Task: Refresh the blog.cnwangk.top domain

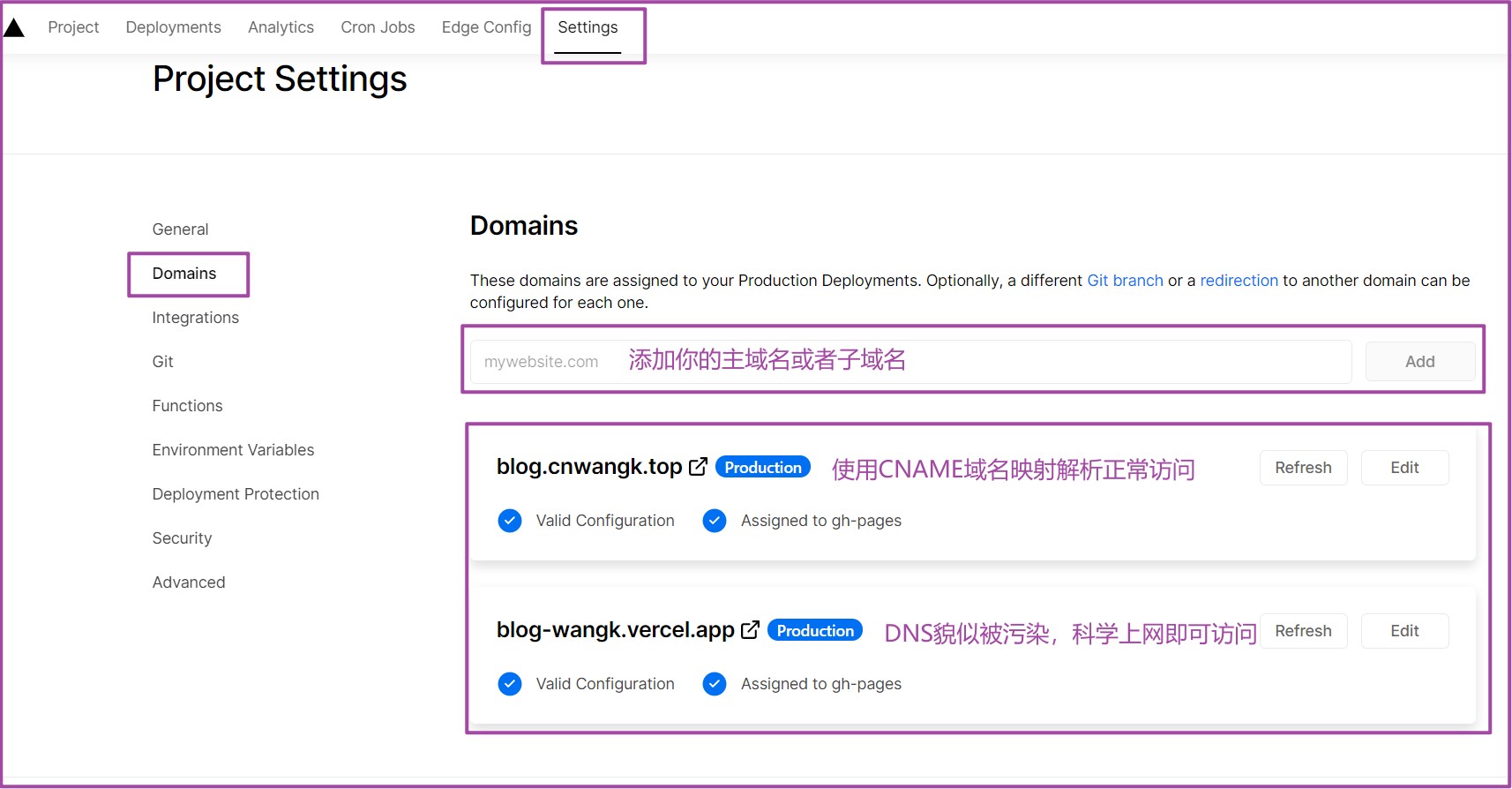Action: coord(1303,468)
